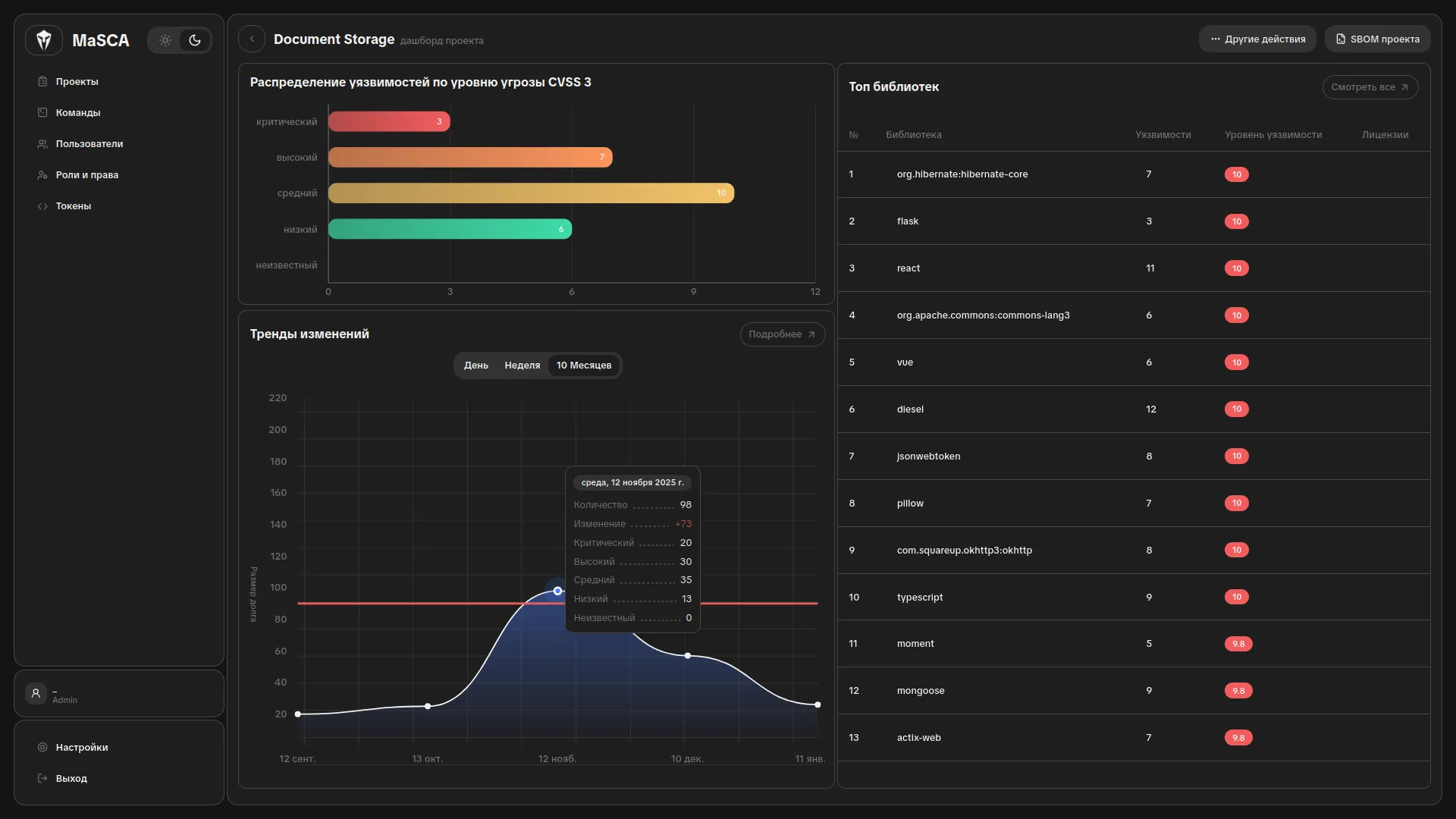Select the Неделя trend period tab
The height and width of the screenshot is (819, 1456).
tap(522, 366)
